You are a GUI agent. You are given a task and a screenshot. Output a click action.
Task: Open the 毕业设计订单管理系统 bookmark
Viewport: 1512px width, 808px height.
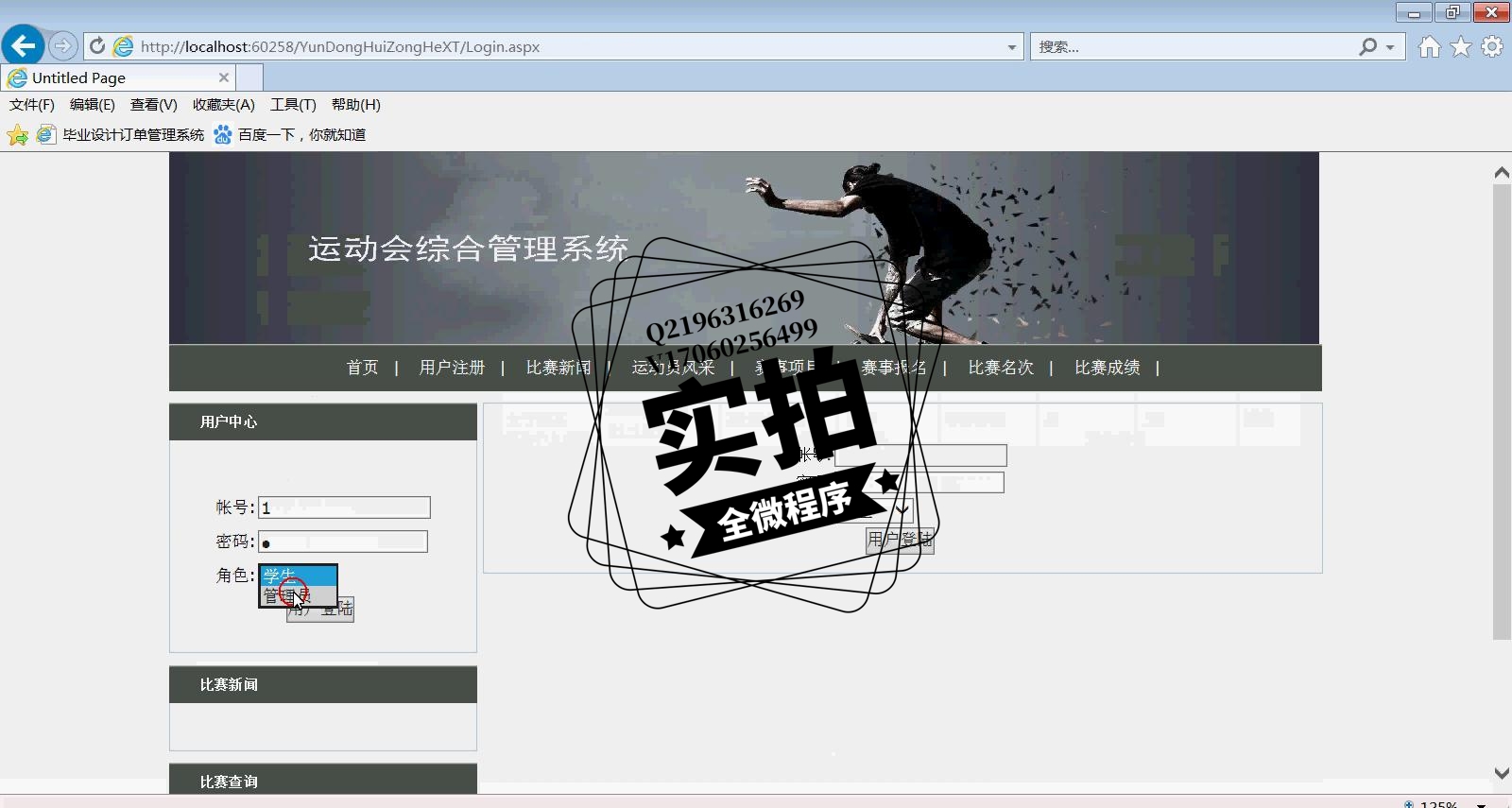pyautogui.click(x=121, y=135)
